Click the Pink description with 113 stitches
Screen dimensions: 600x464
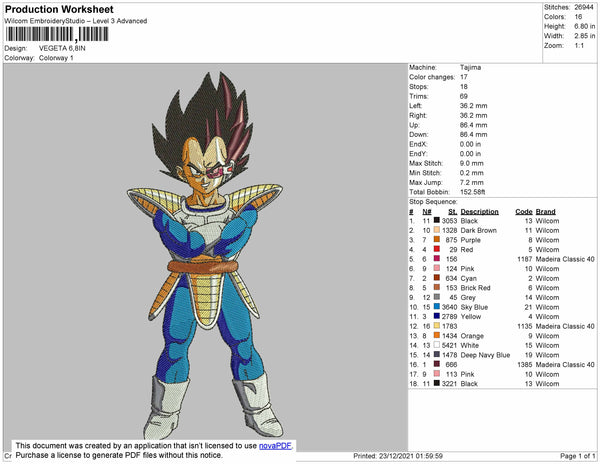click(467, 374)
